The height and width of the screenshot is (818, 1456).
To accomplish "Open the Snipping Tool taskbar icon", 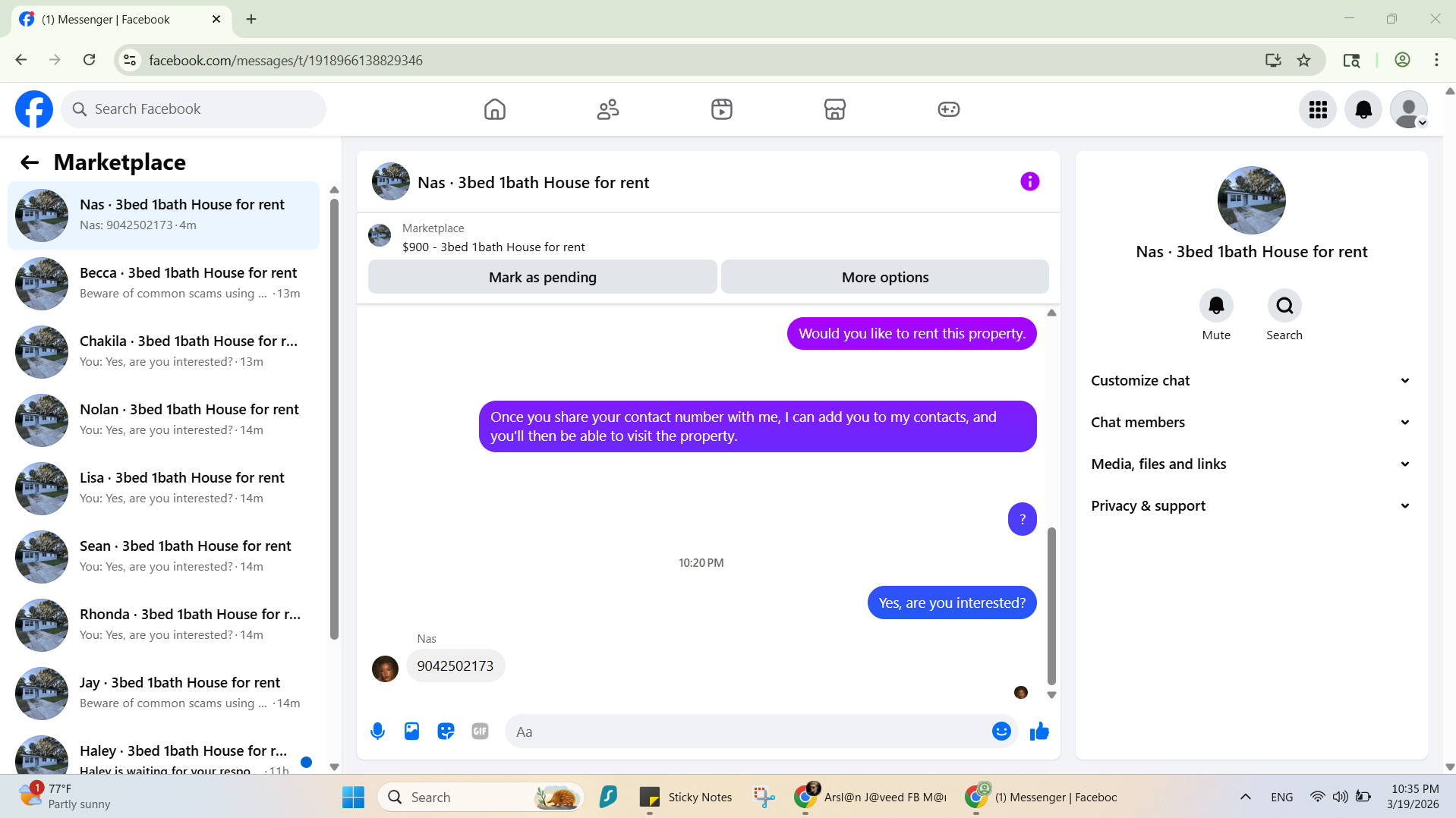I will [764, 797].
